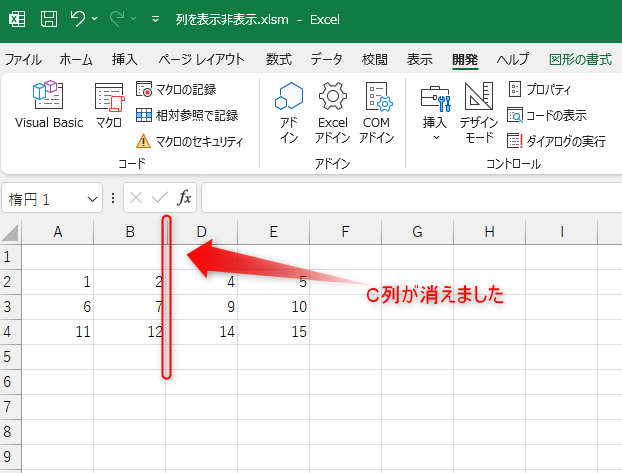This screenshot has height=473, width=622.
Task: Select column F header
Action: pos(346,232)
